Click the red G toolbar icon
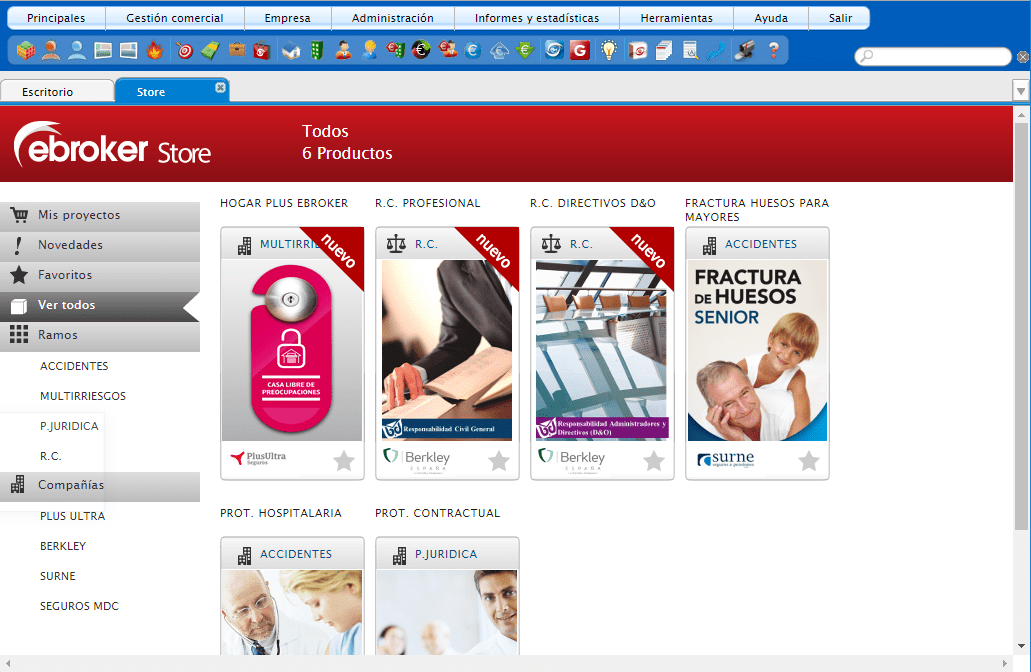The width and height of the screenshot is (1031, 672). 580,51
